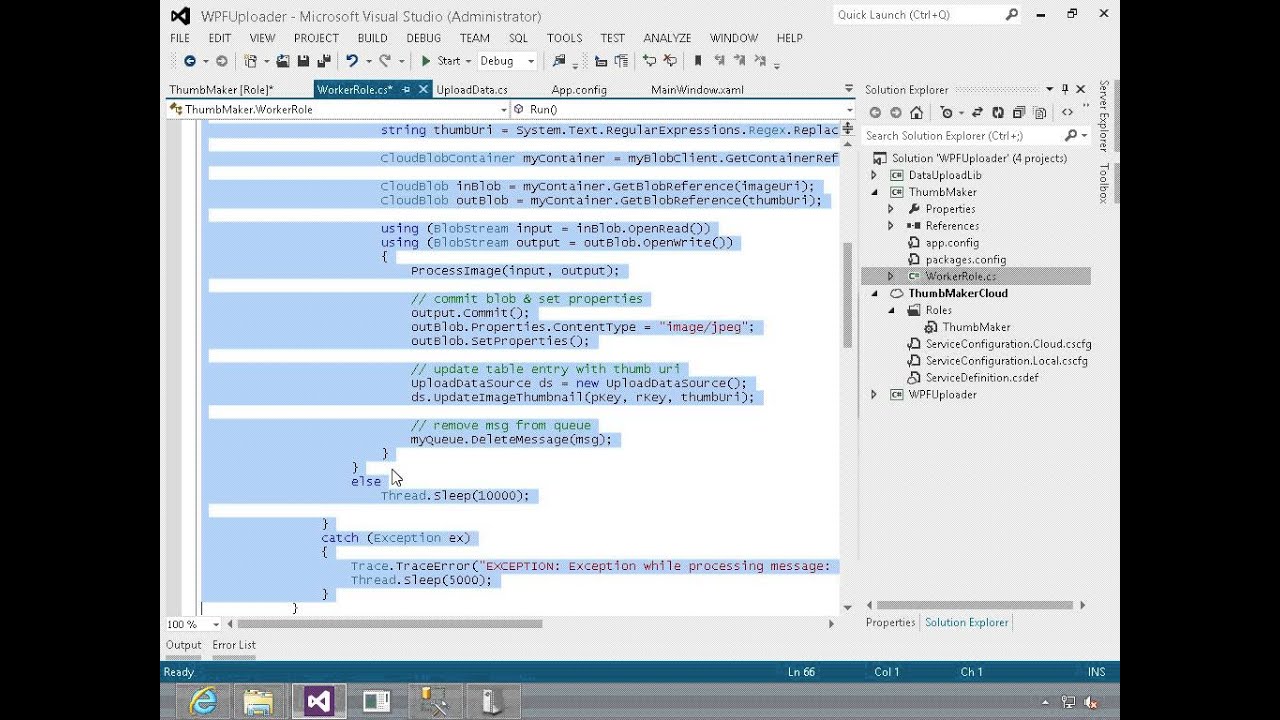Toggle auto-hide pin on Solution Explorer

pyautogui.click(x=1065, y=90)
